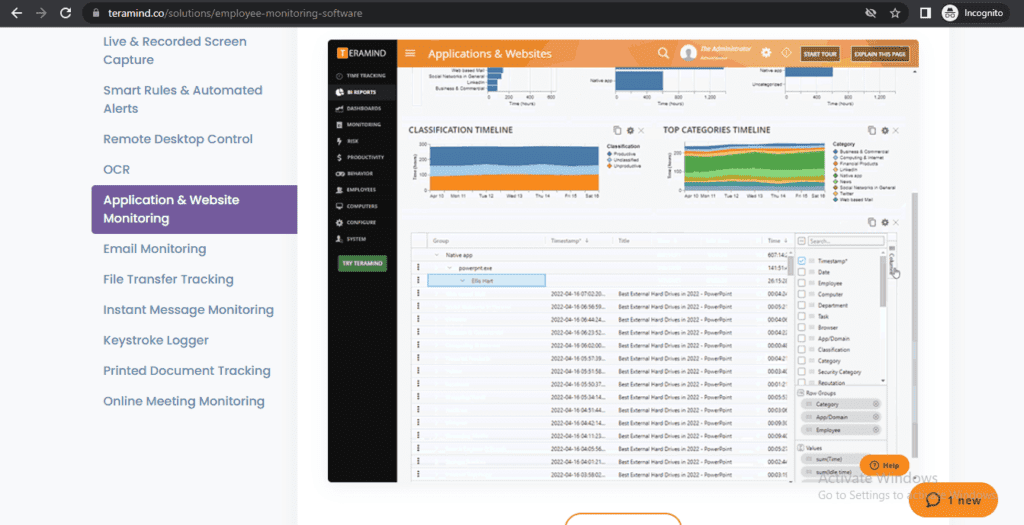The image size is (1024, 525).
Task: Open the grid widget settings gear
Action: (885, 222)
